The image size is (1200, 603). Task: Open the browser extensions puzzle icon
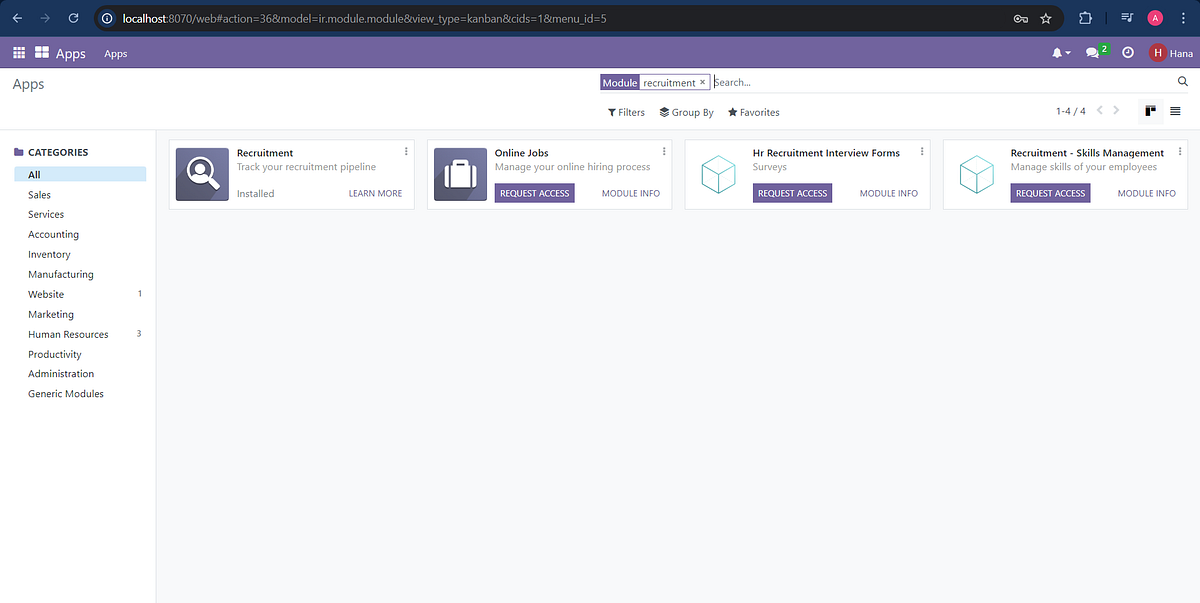click(1085, 18)
